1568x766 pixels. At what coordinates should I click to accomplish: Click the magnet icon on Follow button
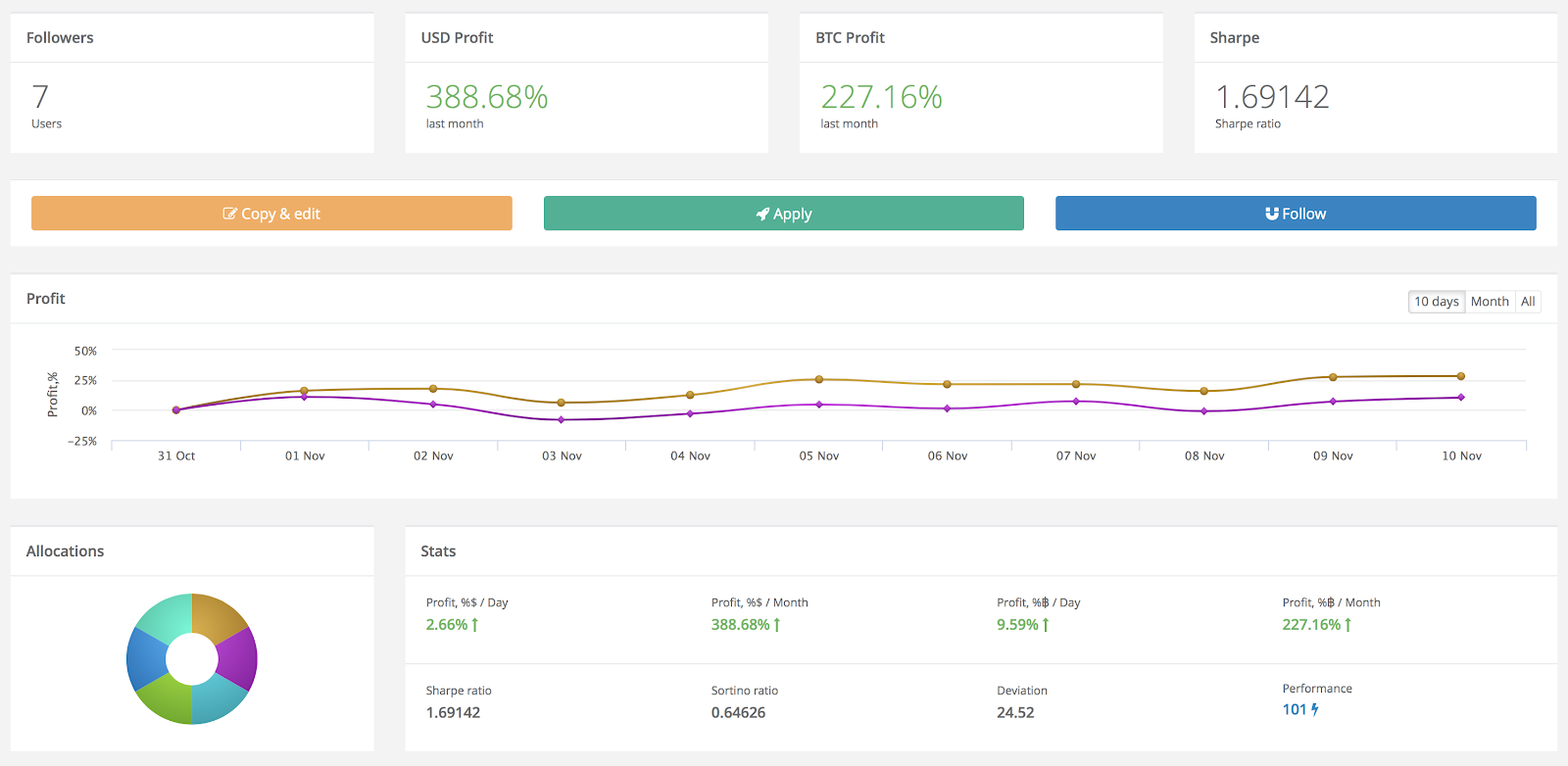tap(1272, 214)
